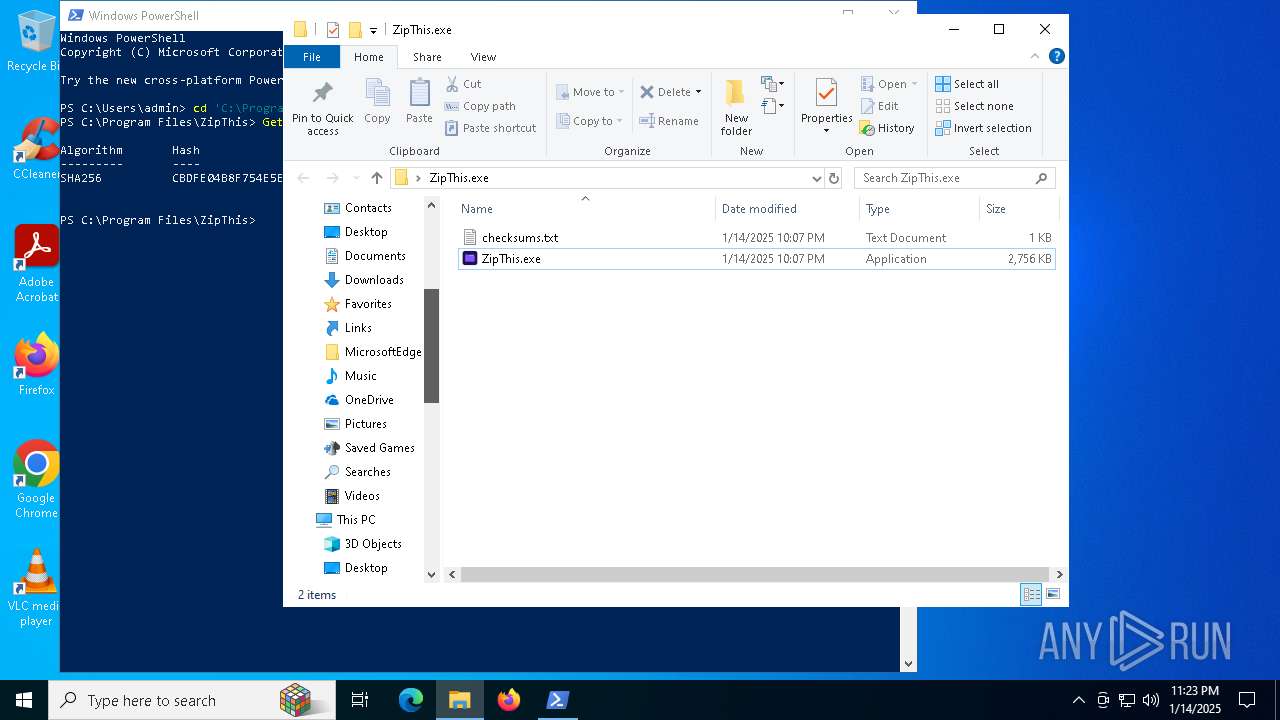This screenshot has width=1280, height=720.
Task: Click the Search ZipThis.exe field
Action: [x=954, y=178]
